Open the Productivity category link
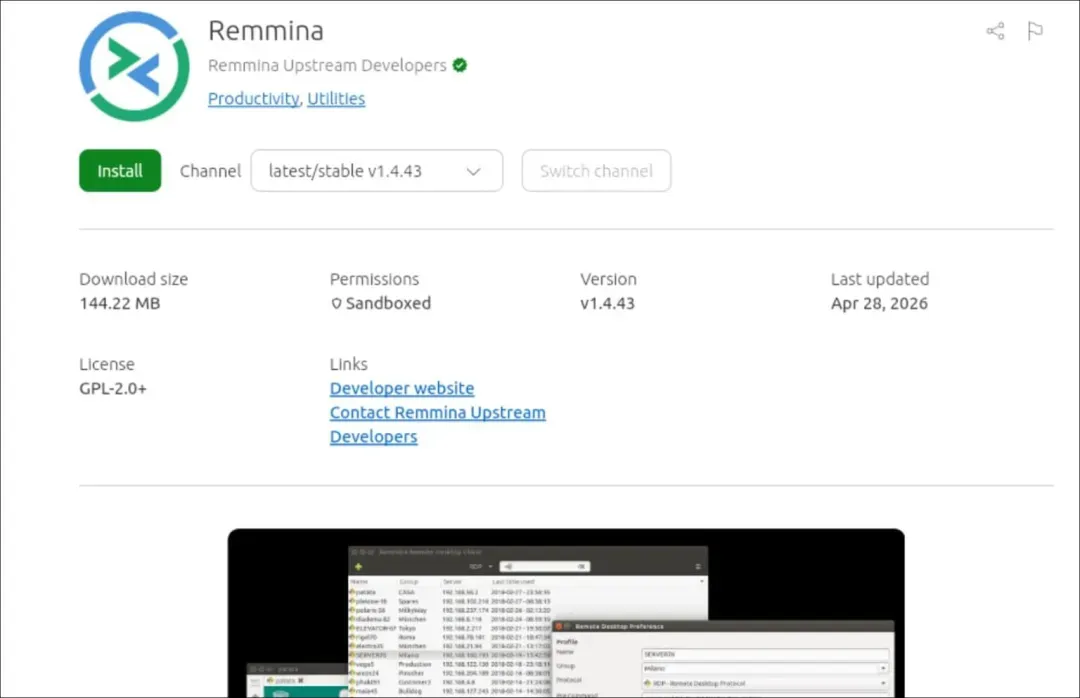 [253, 99]
